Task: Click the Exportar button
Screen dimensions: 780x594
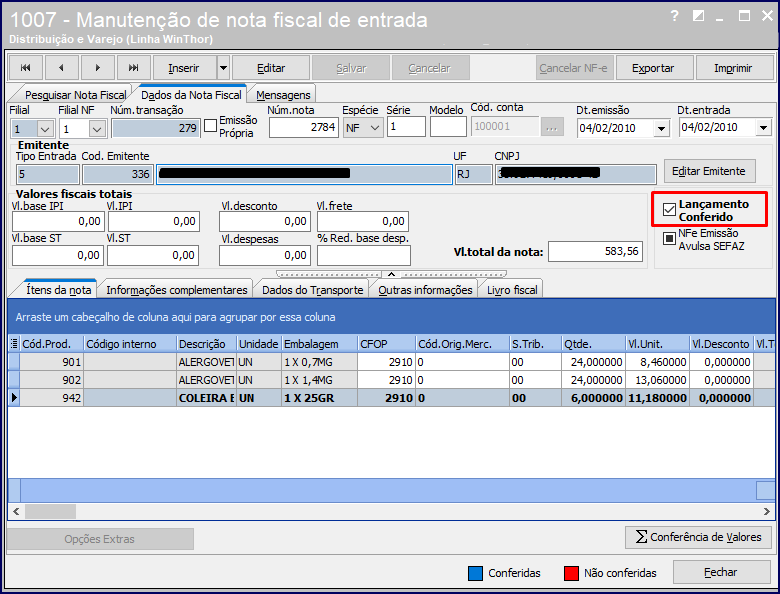Action: point(653,68)
